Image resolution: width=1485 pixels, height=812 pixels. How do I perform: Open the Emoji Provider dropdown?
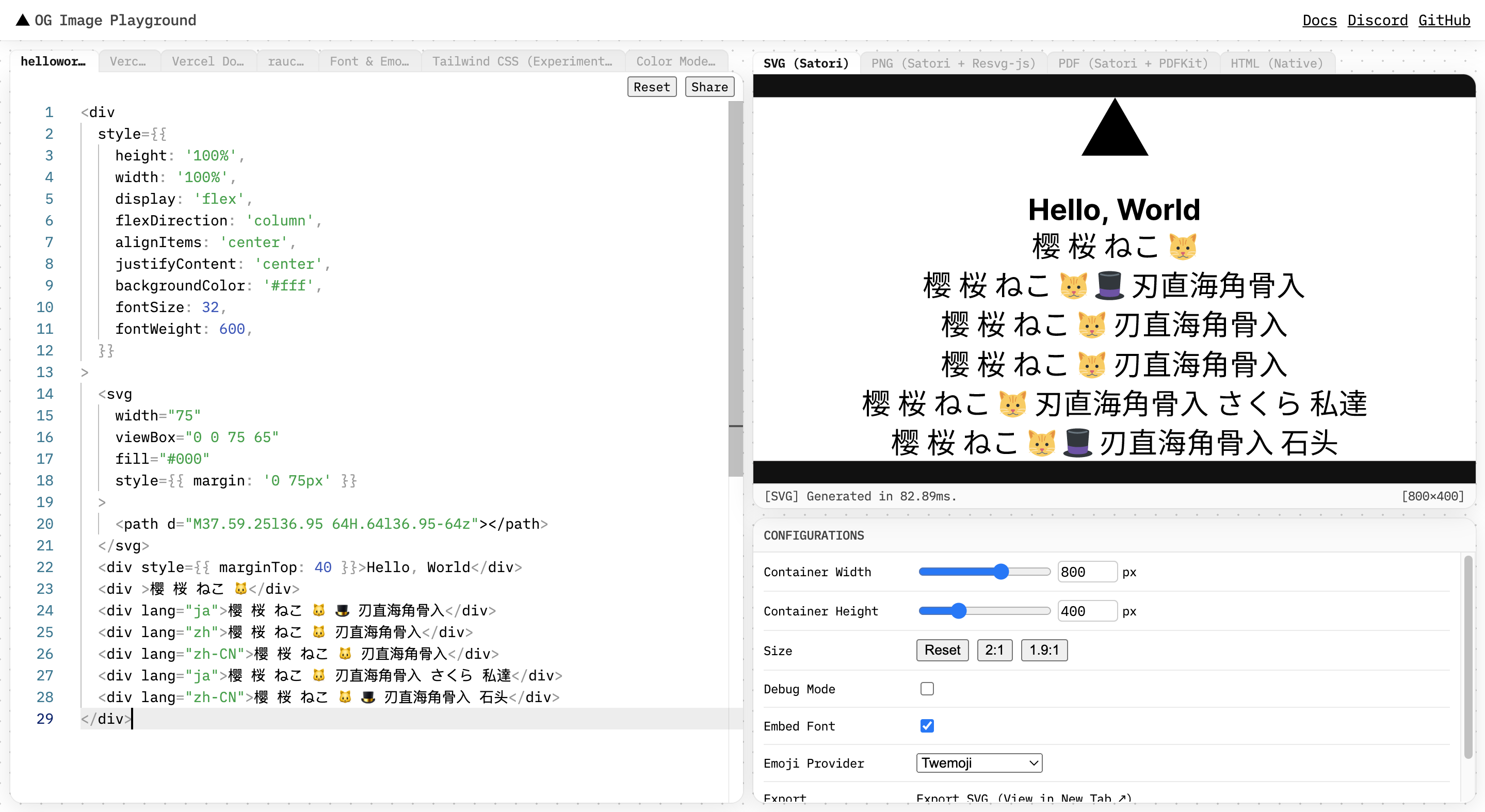978,762
